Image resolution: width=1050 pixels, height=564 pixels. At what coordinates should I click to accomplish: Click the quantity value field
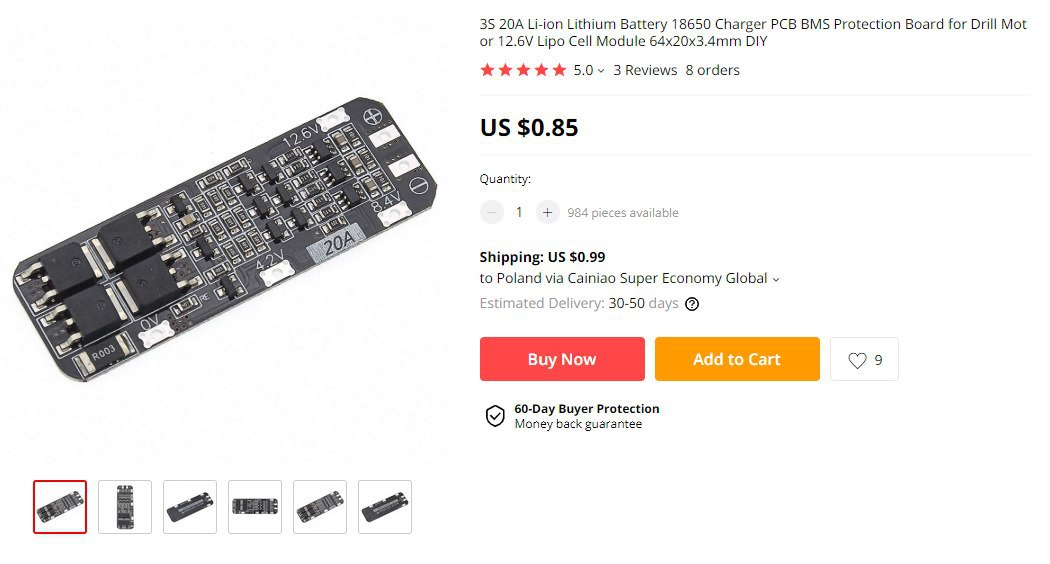pos(519,212)
